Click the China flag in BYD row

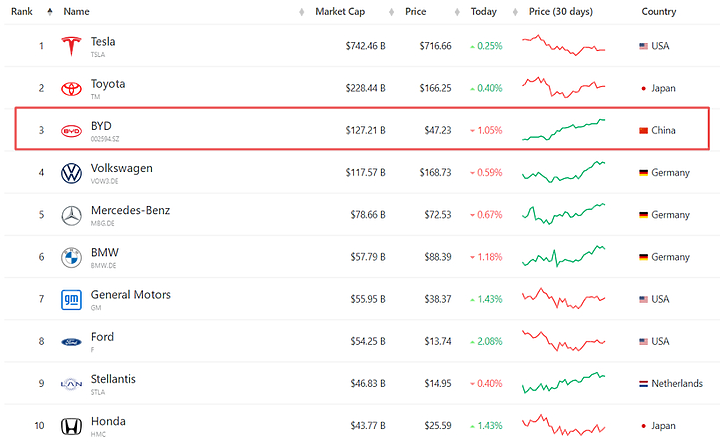[643, 130]
